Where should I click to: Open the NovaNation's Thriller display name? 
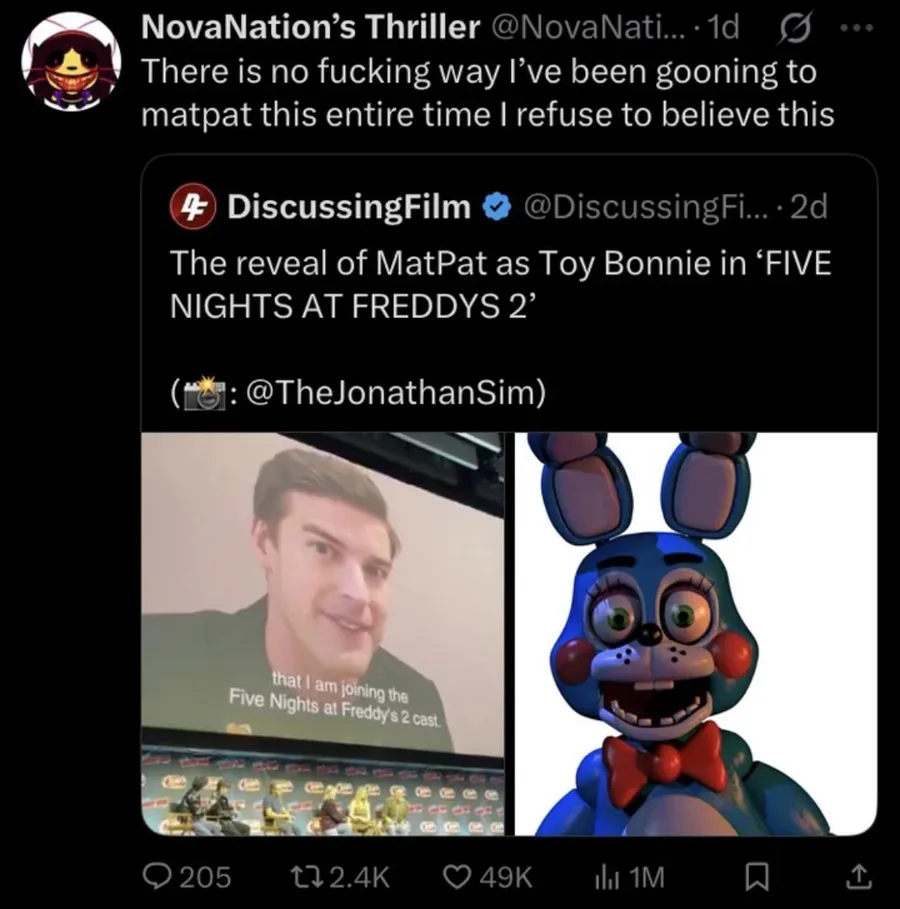310,28
